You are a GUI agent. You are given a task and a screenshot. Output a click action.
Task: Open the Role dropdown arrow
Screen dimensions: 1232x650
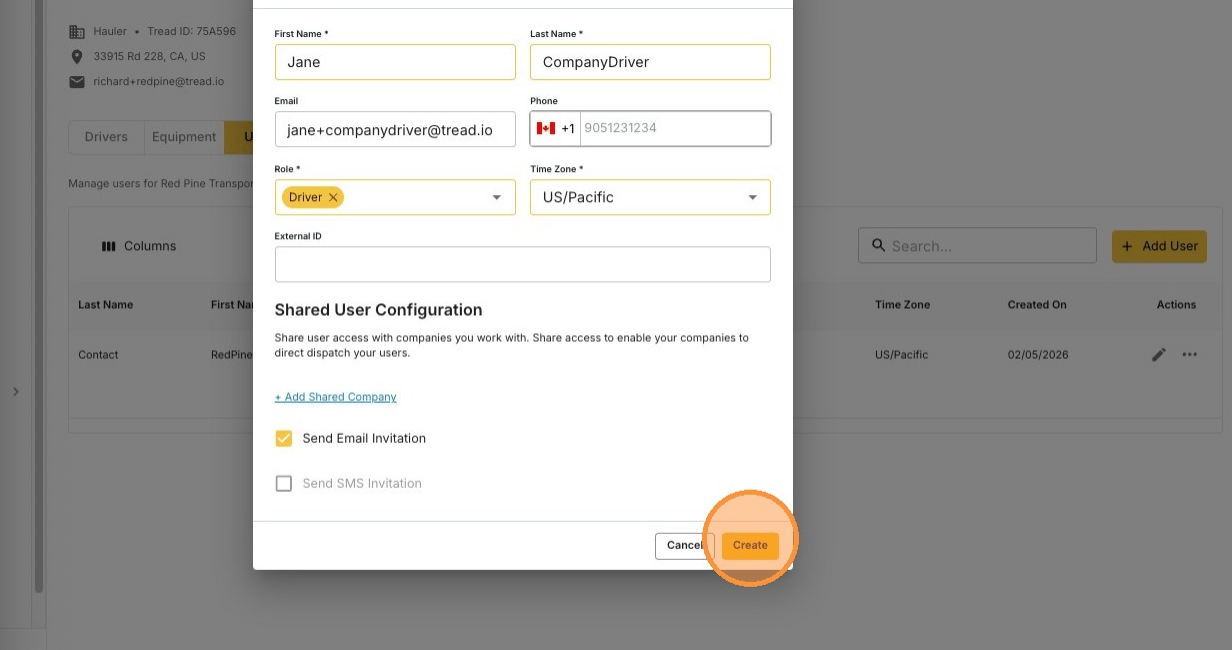pyautogui.click(x=497, y=197)
